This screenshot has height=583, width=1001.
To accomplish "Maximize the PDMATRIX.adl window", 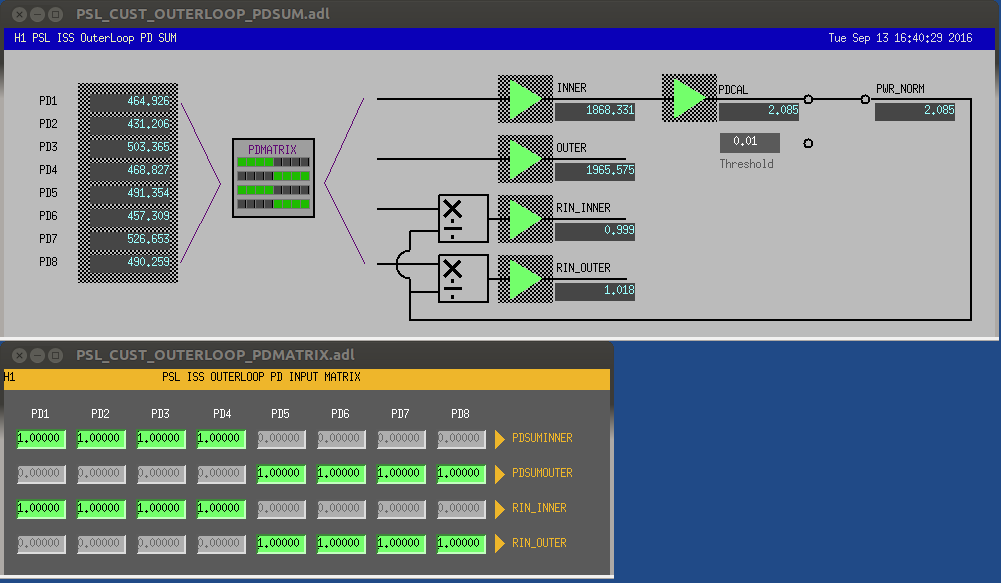I will coord(56,355).
